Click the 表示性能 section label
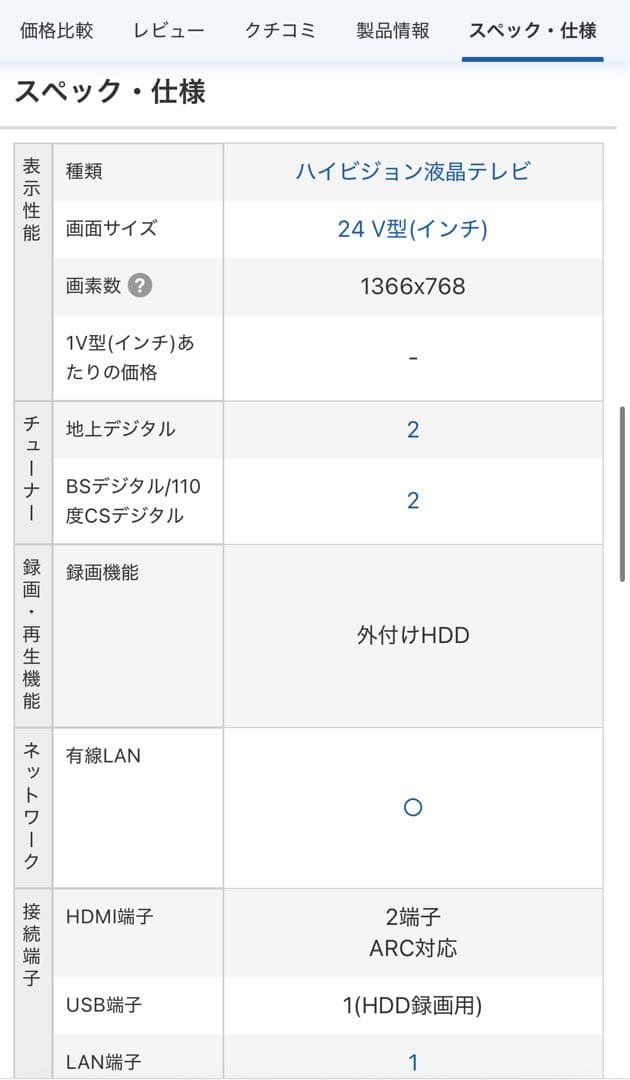Image resolution: width=630 pixels, height=1080 pixels. [31, 197]
